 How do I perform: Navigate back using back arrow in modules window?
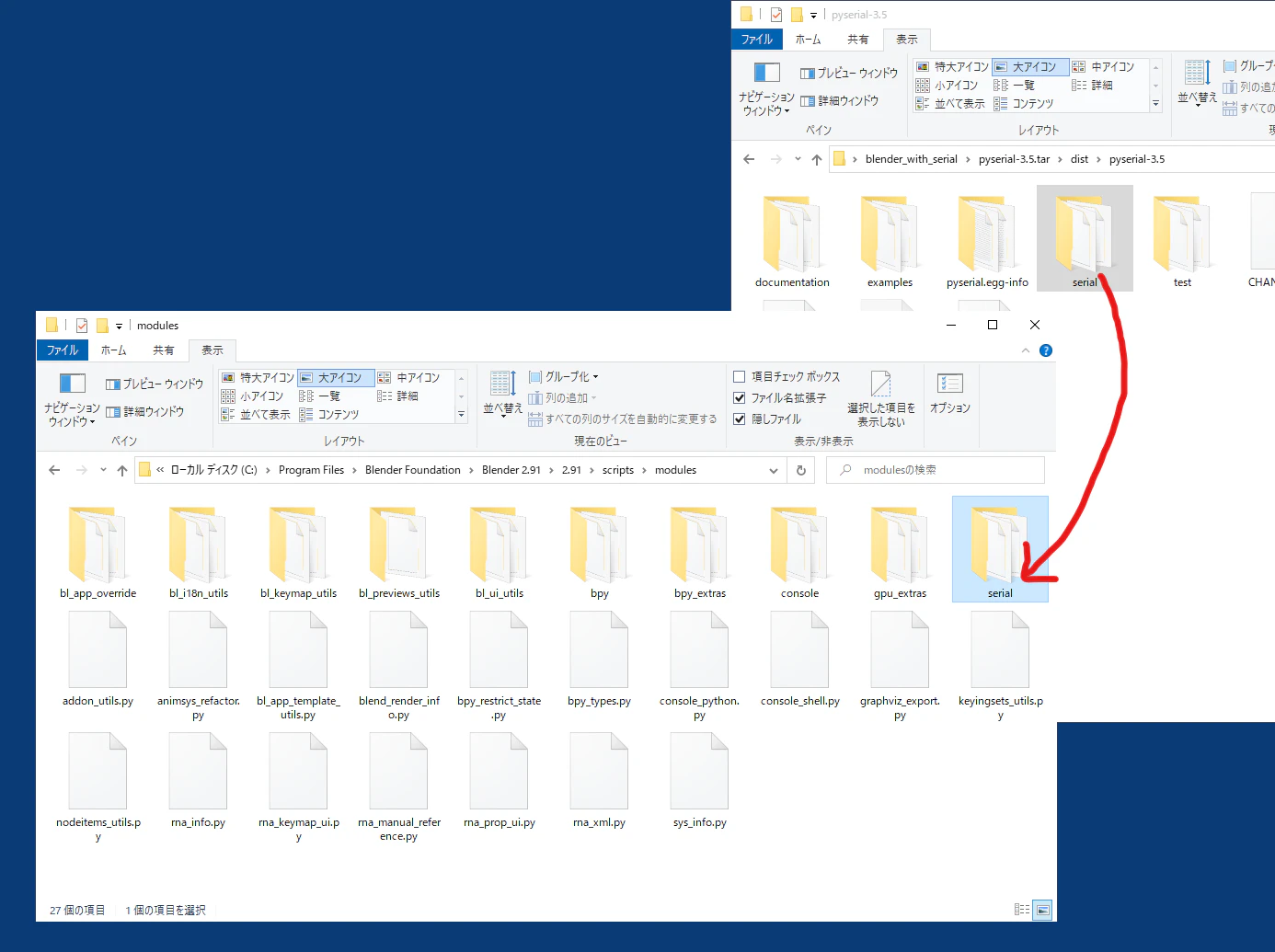coord(53,469)
